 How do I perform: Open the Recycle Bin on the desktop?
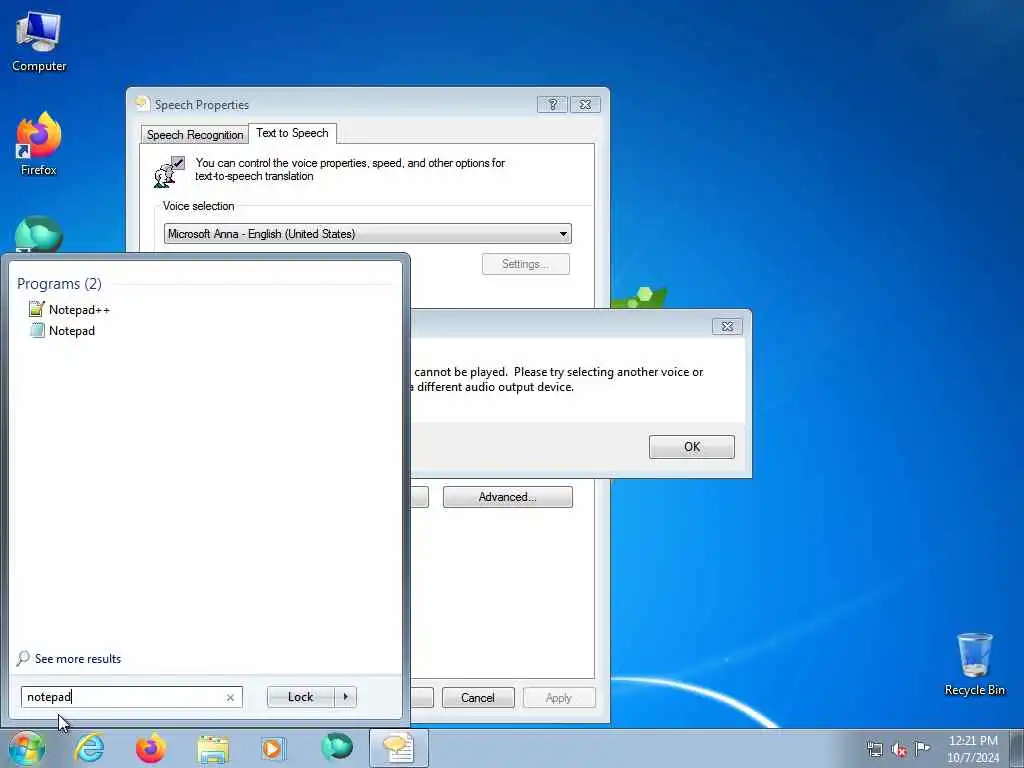click(x=974, y=664)
